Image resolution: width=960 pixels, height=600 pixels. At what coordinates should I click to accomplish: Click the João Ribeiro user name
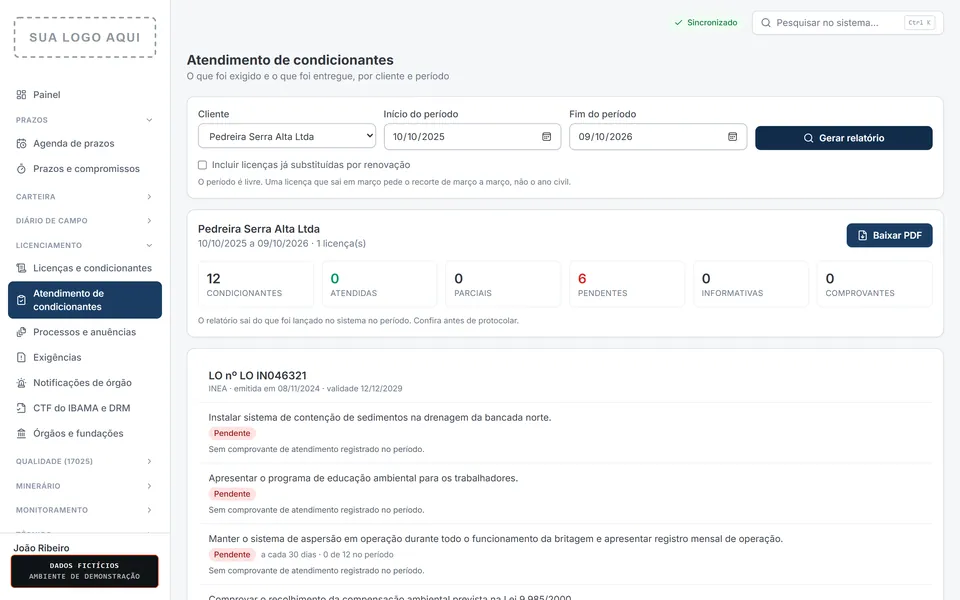coord(42,548)
